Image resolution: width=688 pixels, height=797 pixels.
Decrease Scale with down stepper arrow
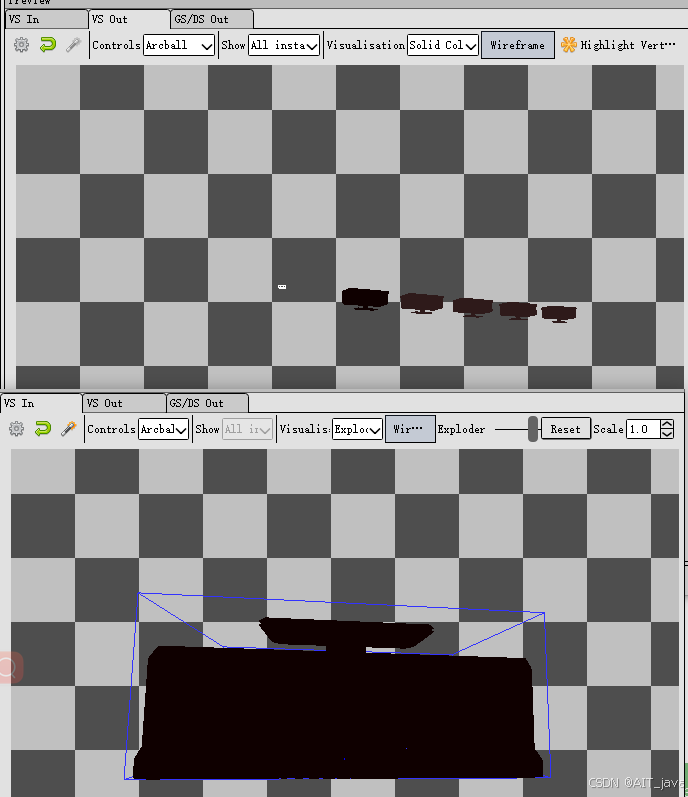coord(667,434)
